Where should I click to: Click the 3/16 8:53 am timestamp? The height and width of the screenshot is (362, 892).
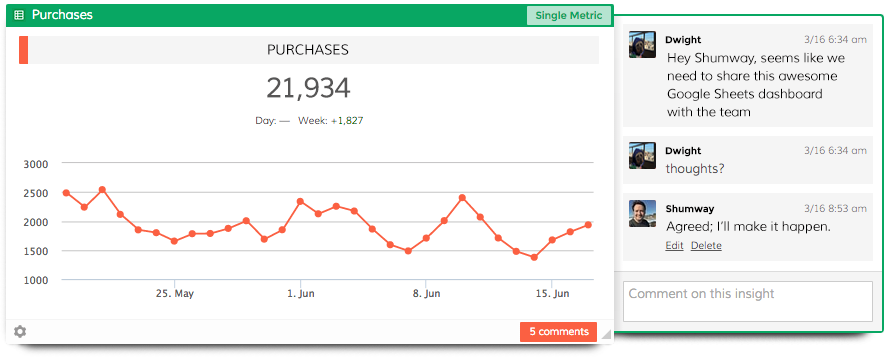[835, 209]
